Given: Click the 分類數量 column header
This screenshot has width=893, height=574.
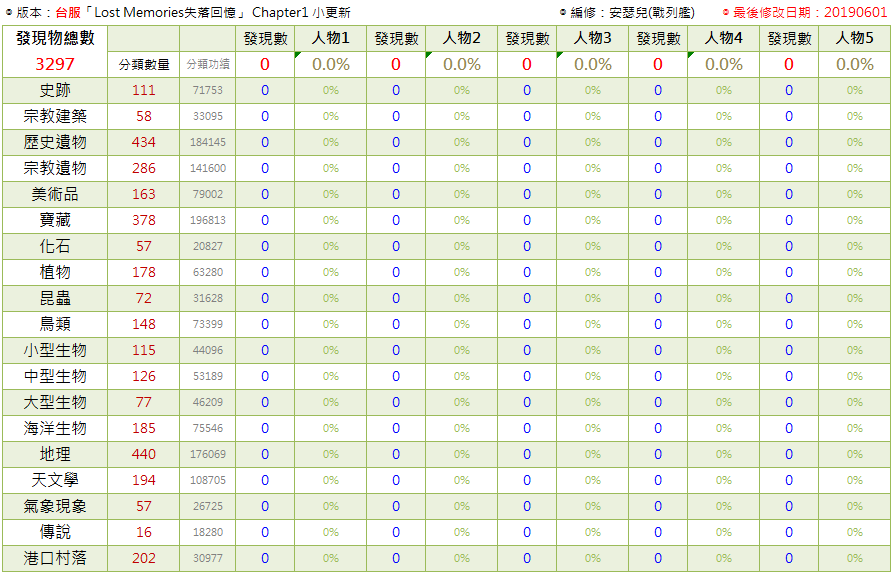Looking at the screenshot, I should point(144,64).
